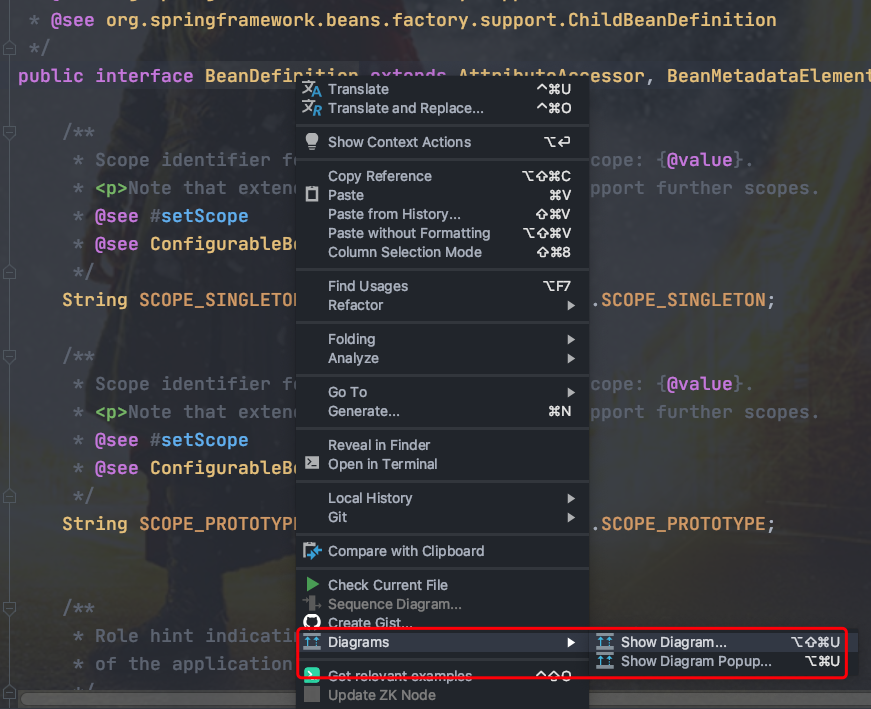Click the #setScope link in second javadoc
The height and width of the screenshot is (709, 871).
point(199,440)
